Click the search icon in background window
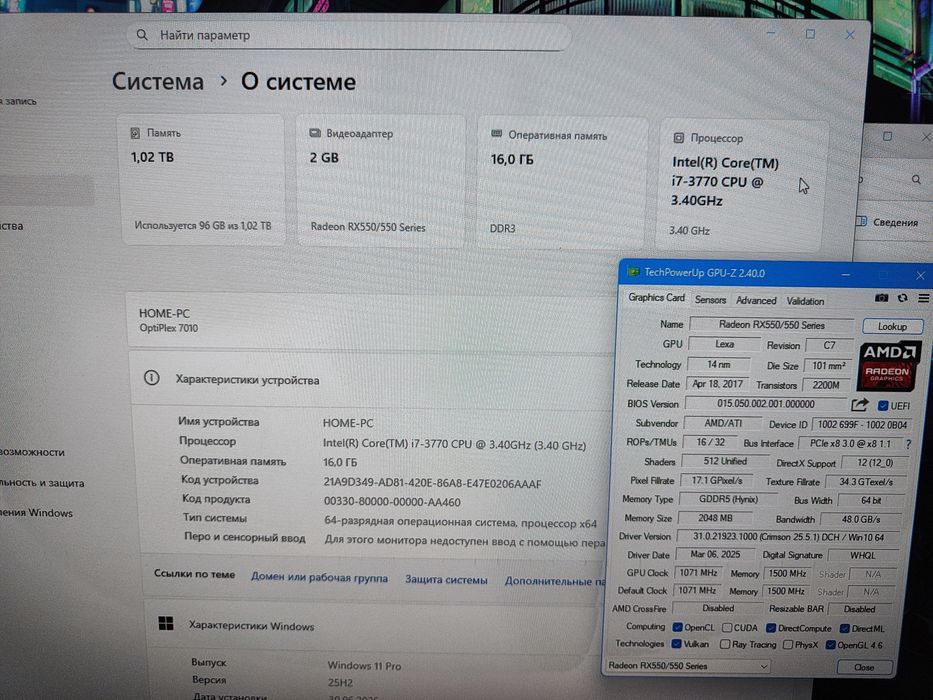 (916, 179)
